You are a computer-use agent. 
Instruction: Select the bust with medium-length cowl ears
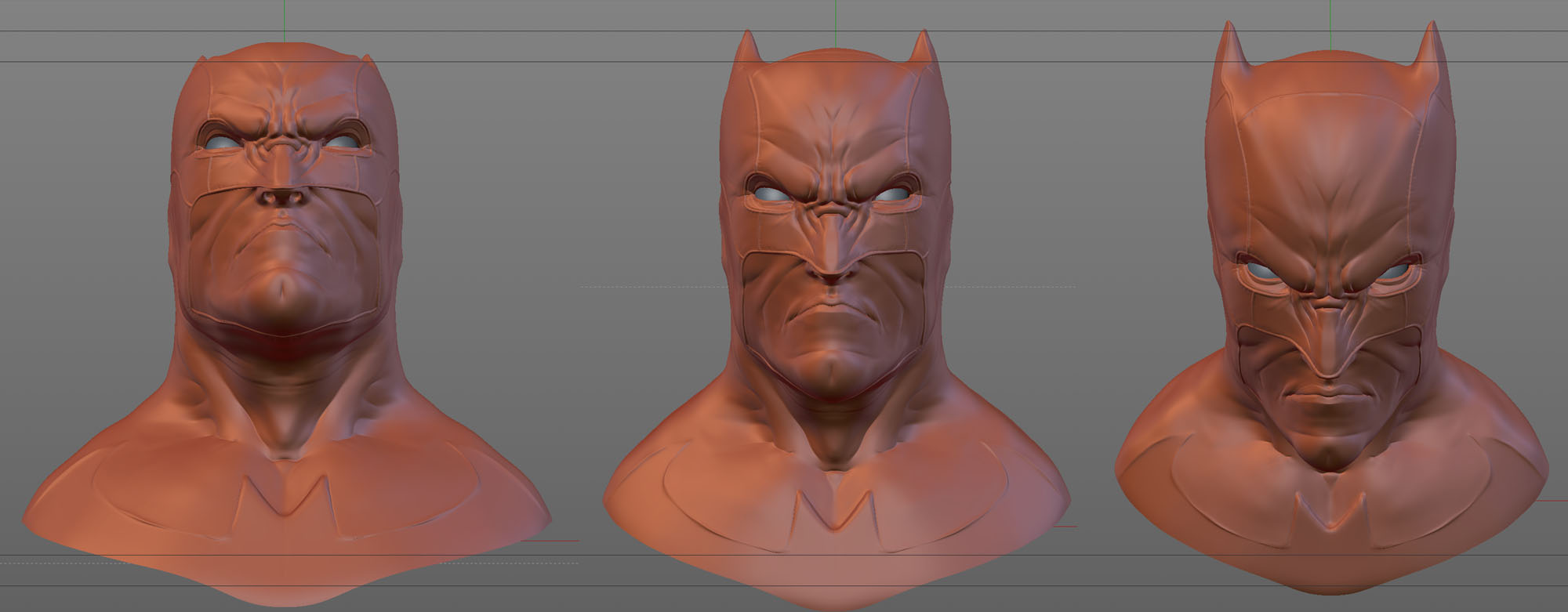point(836,320)
